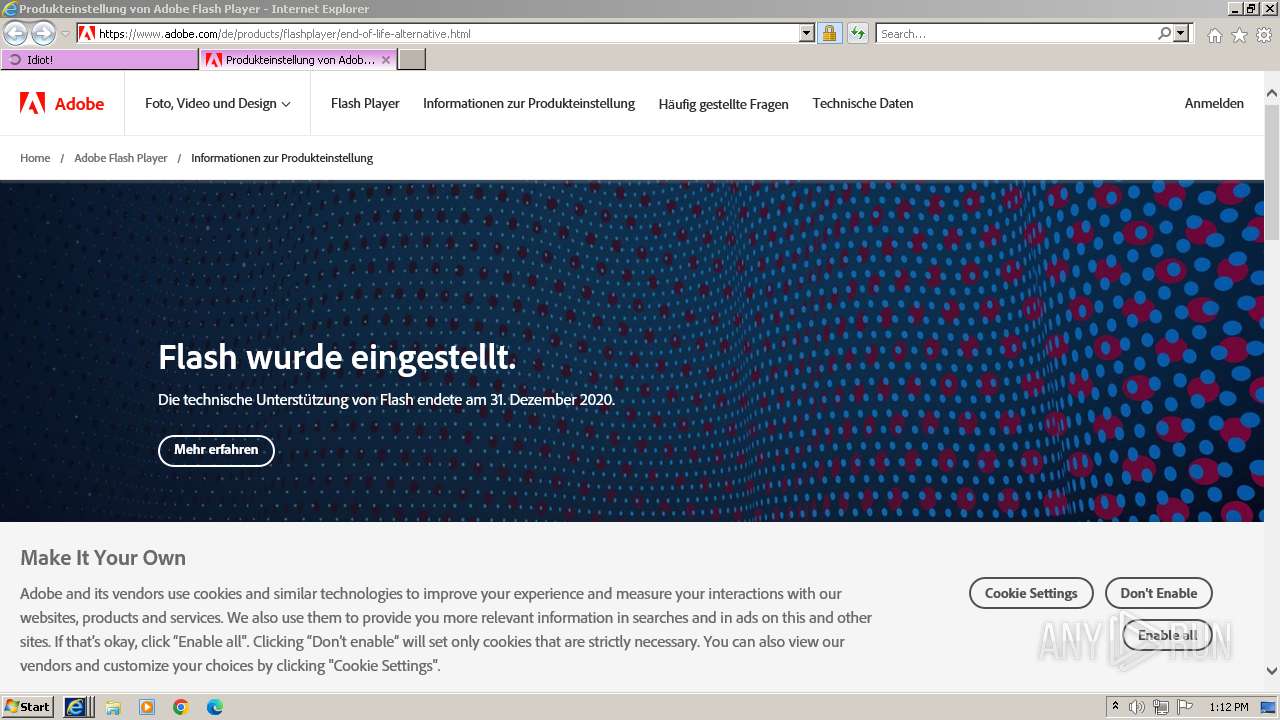Open the search provider dropdown arrow
Viewport: 1280px width, 720px height.
1182,33
